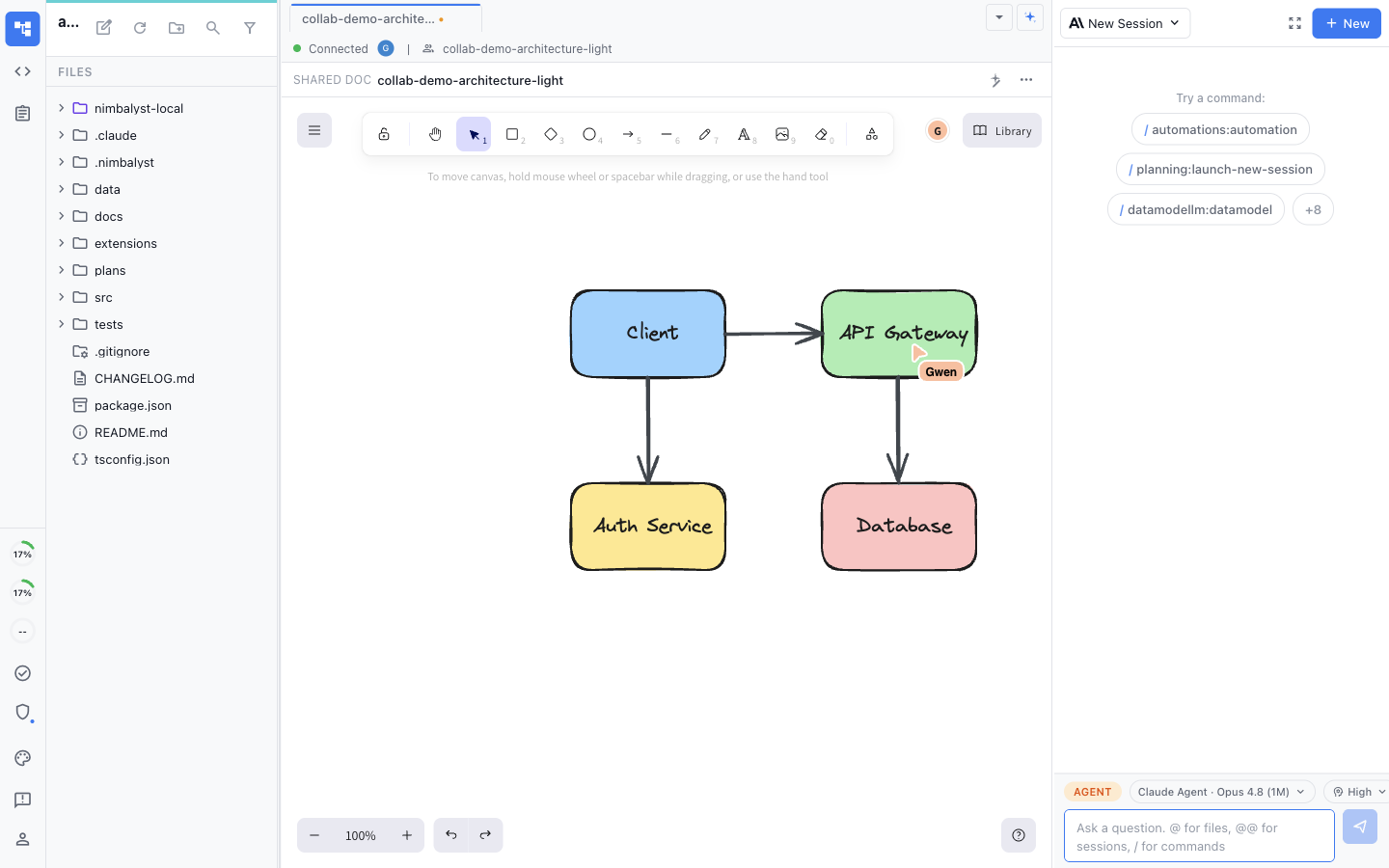The width and height of the screenshot is (1389, 868).
Task: Select the hand pan tool
Action: tap(435, 135)
